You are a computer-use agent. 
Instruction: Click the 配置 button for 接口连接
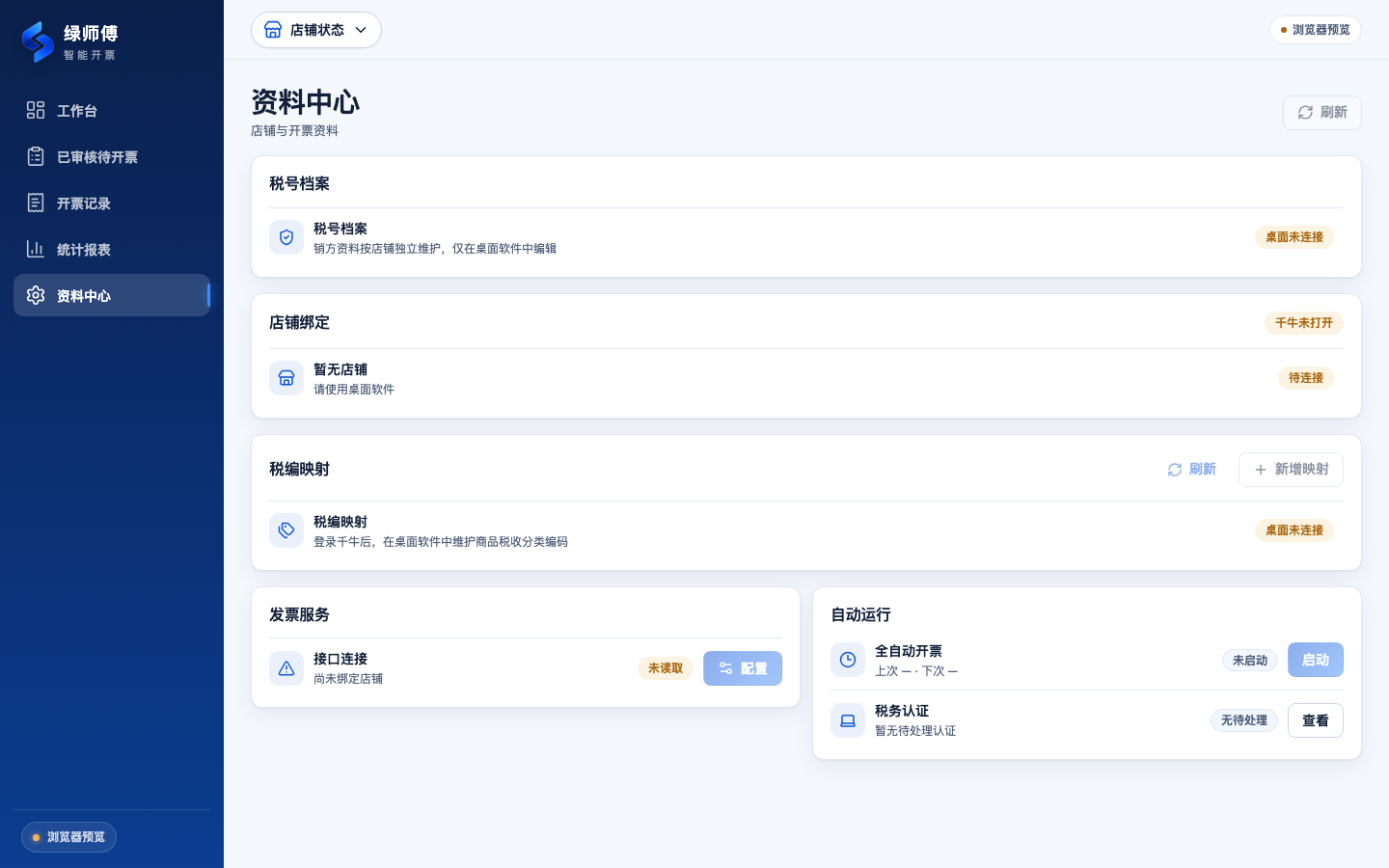click(x=743, y=668)
